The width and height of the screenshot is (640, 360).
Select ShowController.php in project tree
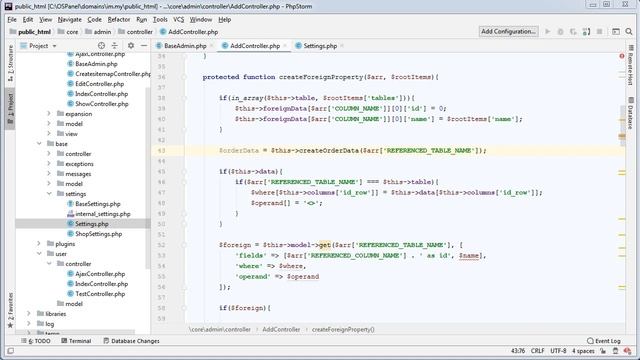coord(98,104)
